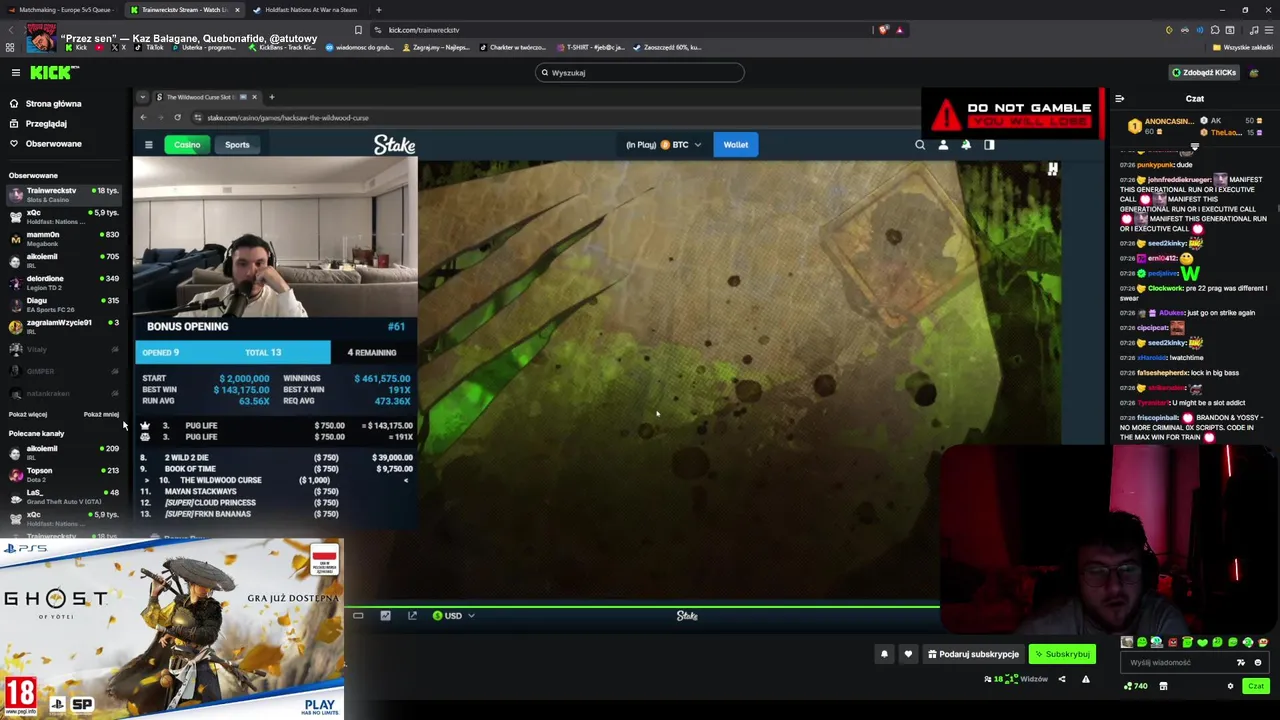Open Strona główna in sidebar
1280x720 pixels.
(53, 103)
